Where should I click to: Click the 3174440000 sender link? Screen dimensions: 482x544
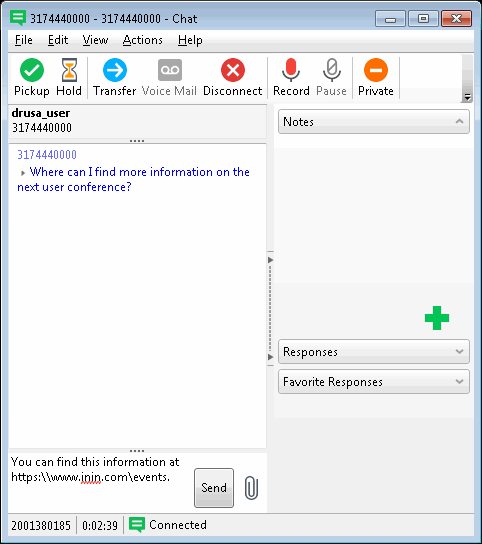(x=47, y=155)
